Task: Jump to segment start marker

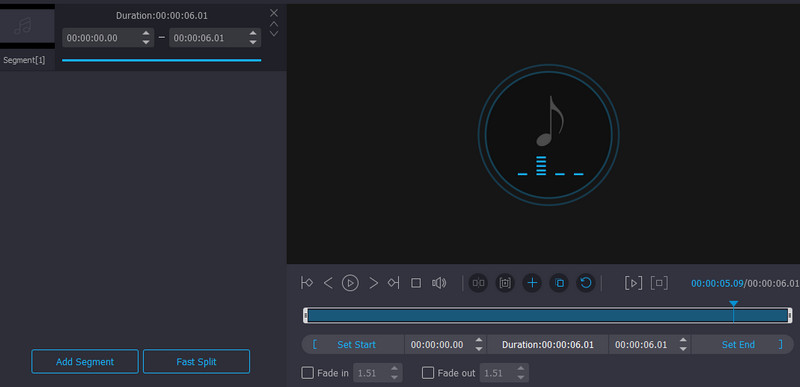Action: (307, 282)
